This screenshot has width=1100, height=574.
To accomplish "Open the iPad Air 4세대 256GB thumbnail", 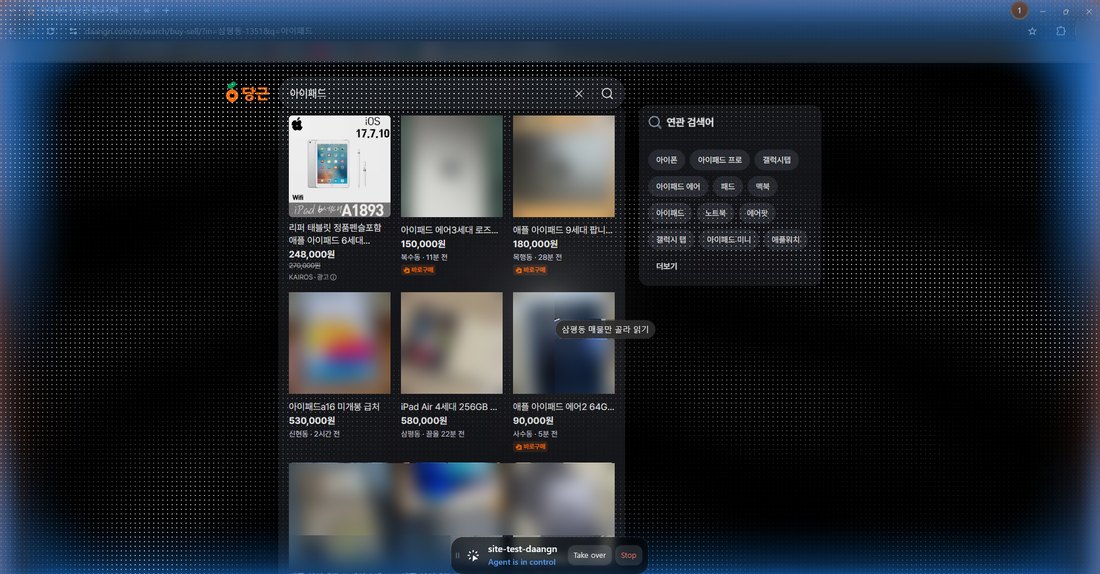I will coord(452,343).
